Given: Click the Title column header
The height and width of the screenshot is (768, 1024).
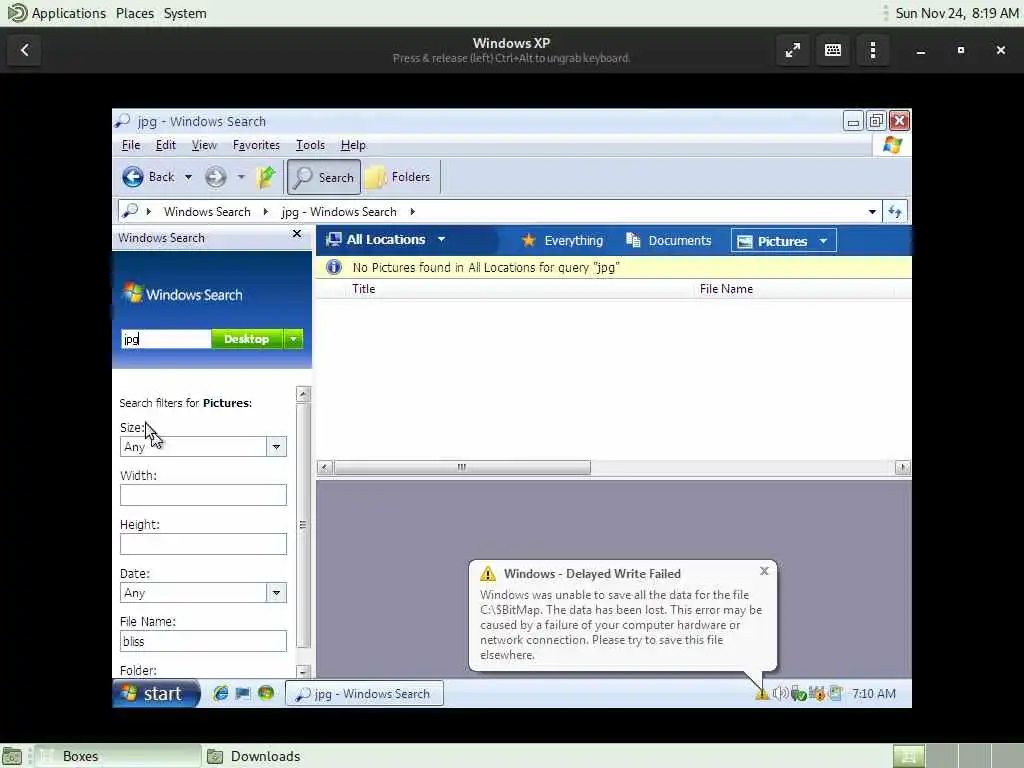Looking at the screenshot, I should (x=364, y=289).
